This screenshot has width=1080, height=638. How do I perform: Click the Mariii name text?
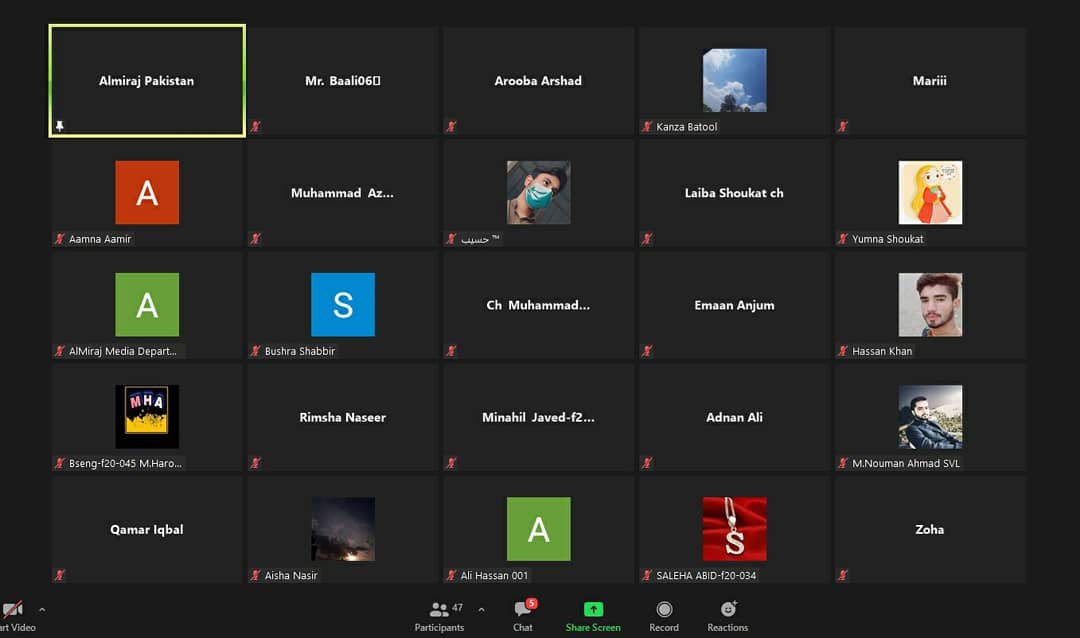[x=930, y=81]
